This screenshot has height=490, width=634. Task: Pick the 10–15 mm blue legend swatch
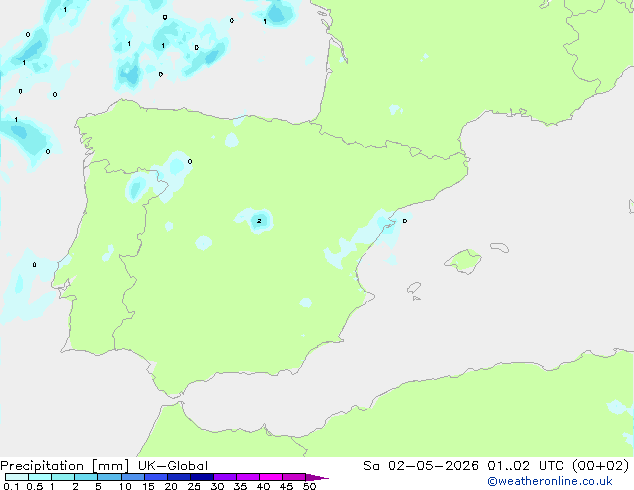[x=132, y=477]
